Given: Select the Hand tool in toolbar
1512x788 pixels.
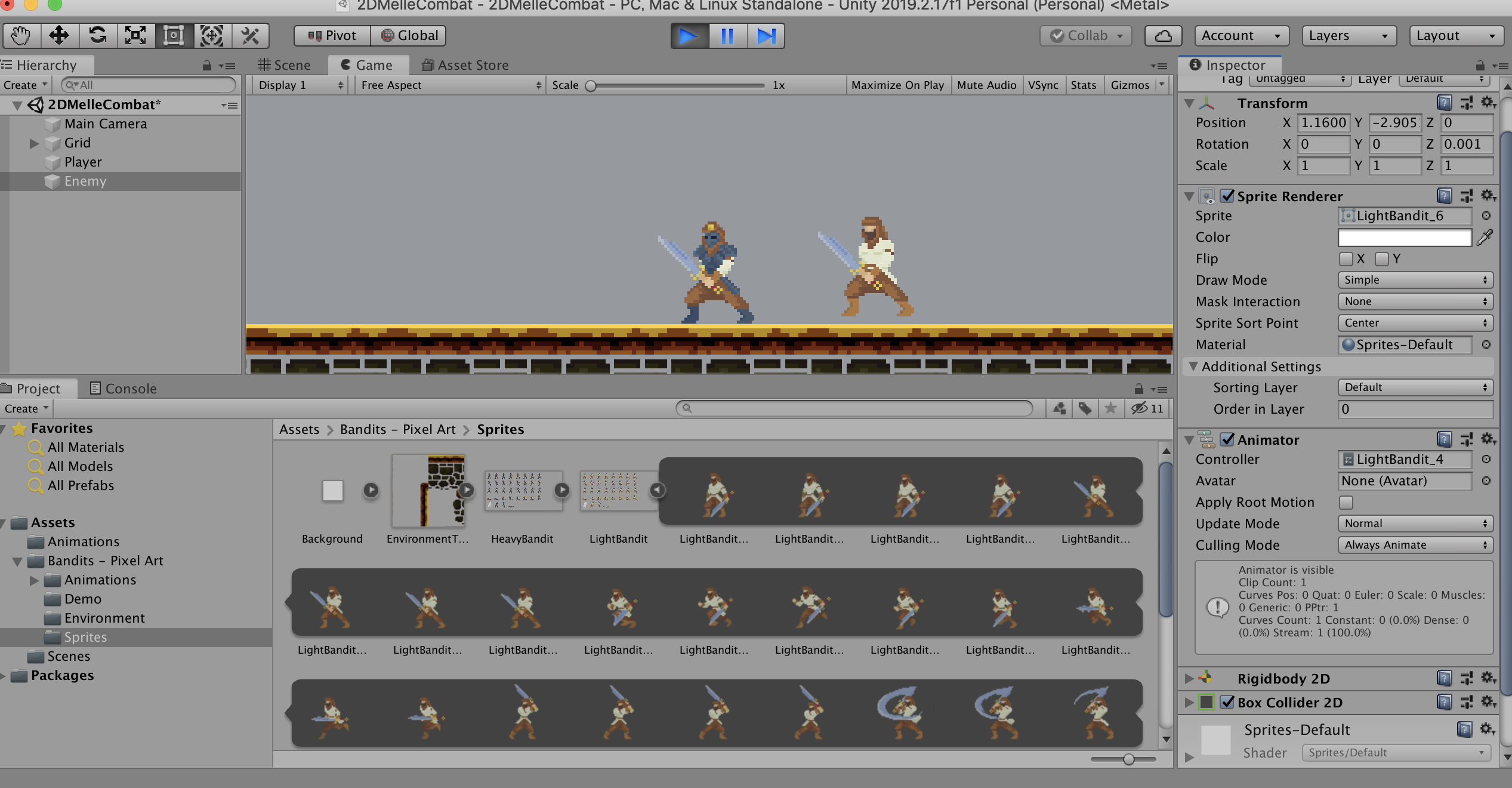Looking at the screenshot, I should tap(21, 36).
